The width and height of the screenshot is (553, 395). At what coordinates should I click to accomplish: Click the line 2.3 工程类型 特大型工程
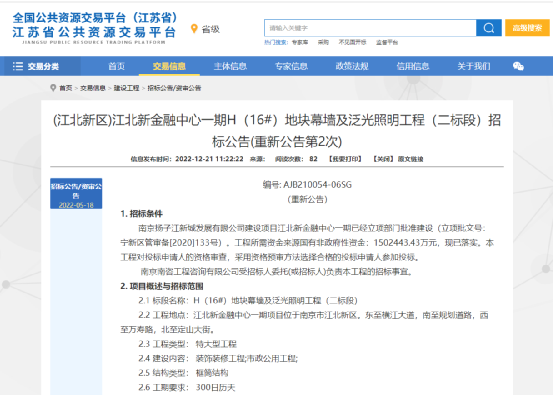[x=187, y=344]
